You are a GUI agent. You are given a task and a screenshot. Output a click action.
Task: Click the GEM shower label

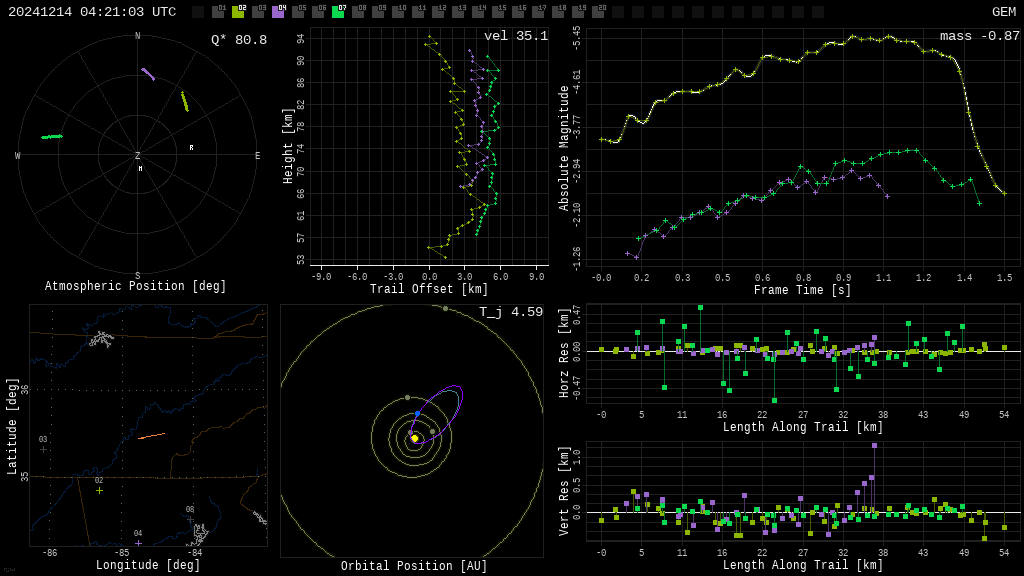point(1003,12)
